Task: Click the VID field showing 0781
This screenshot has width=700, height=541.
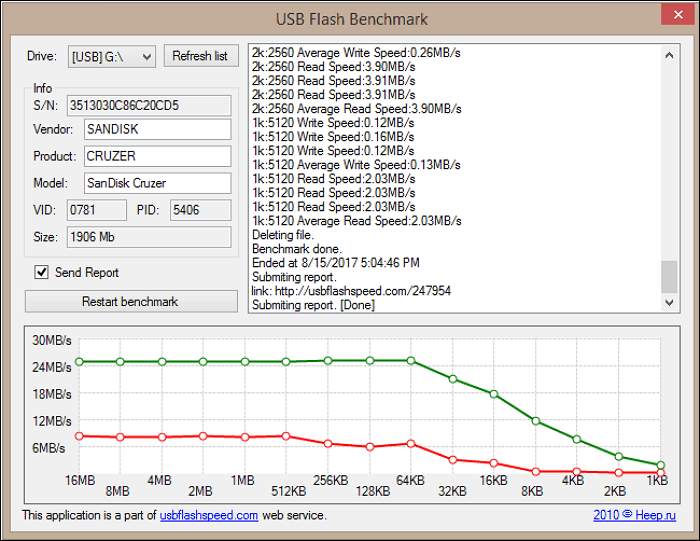Action: [x=96, y=210]
